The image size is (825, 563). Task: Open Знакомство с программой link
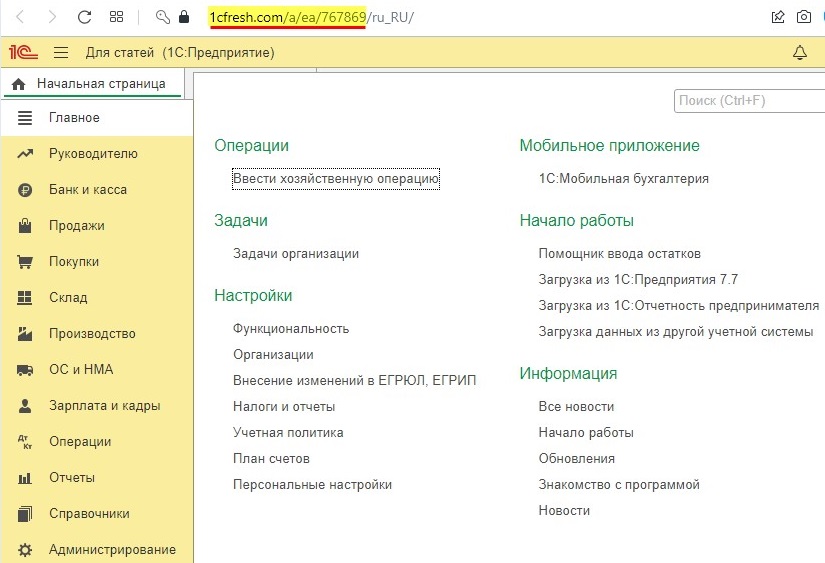tap(619, 485)
